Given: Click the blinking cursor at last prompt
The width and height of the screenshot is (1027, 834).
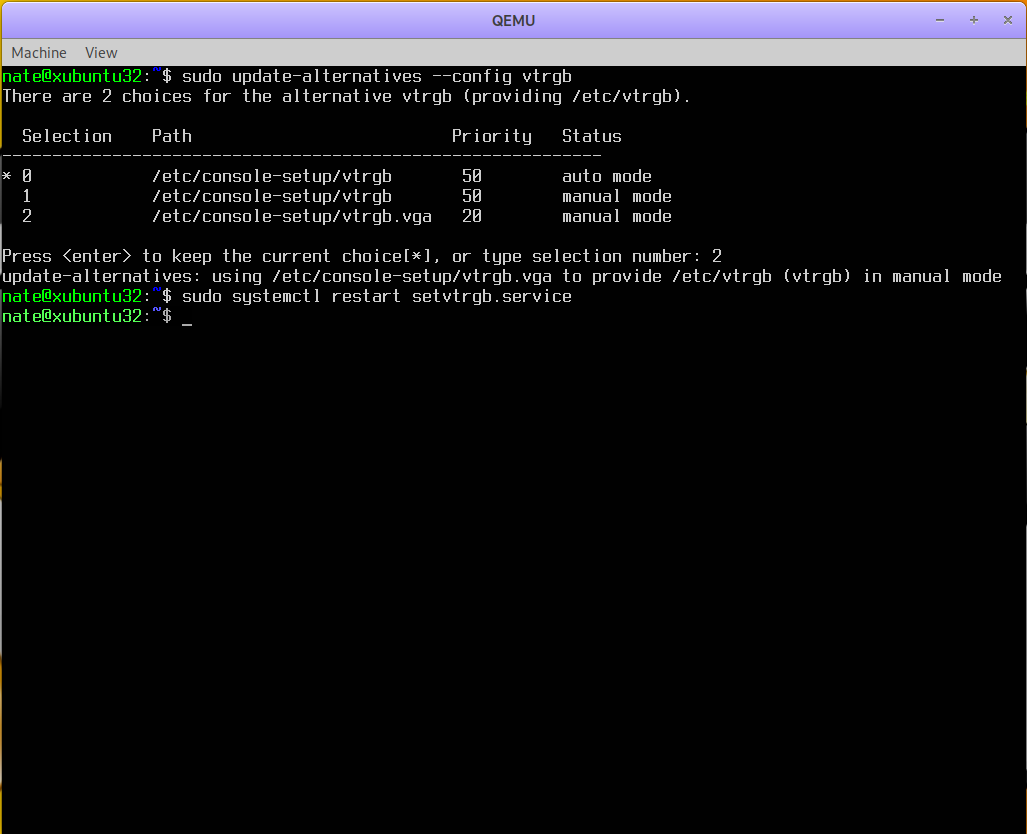Looking at the screenshot, I should (187, 318).
